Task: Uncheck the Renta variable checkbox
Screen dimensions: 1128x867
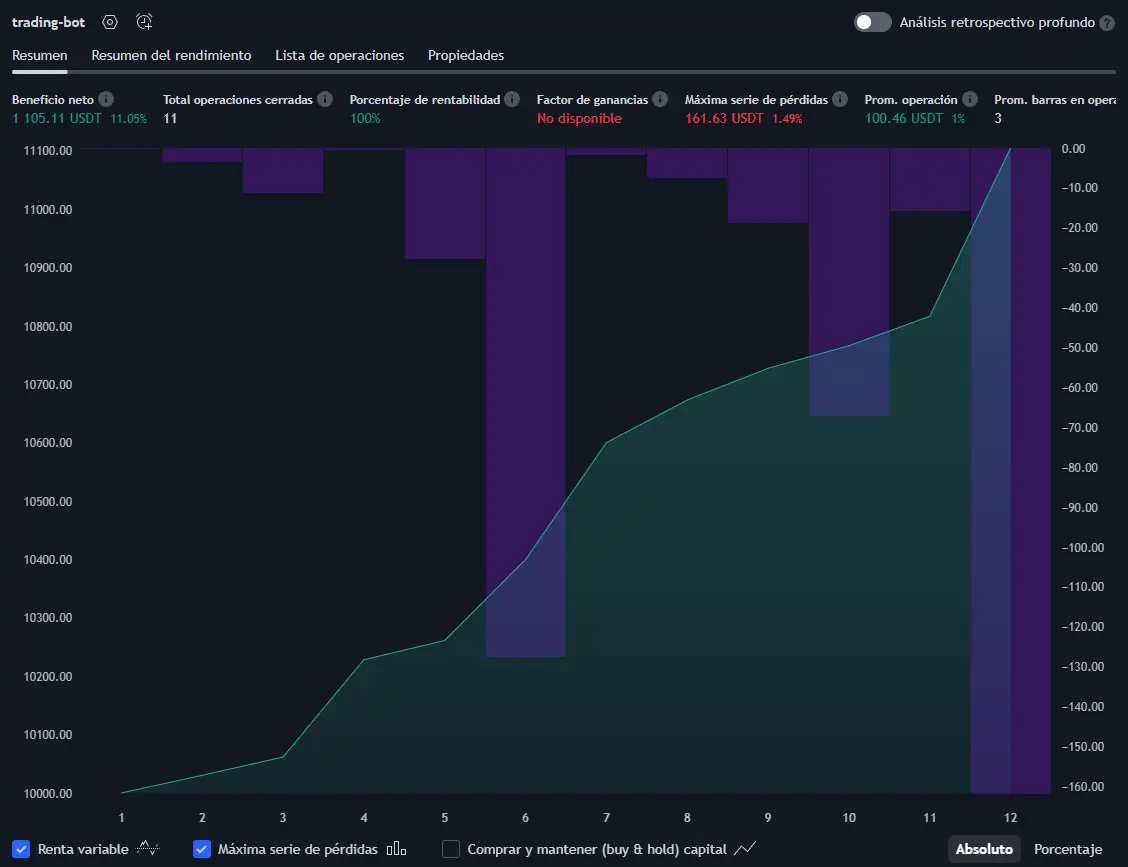Action: click(21, 849)
